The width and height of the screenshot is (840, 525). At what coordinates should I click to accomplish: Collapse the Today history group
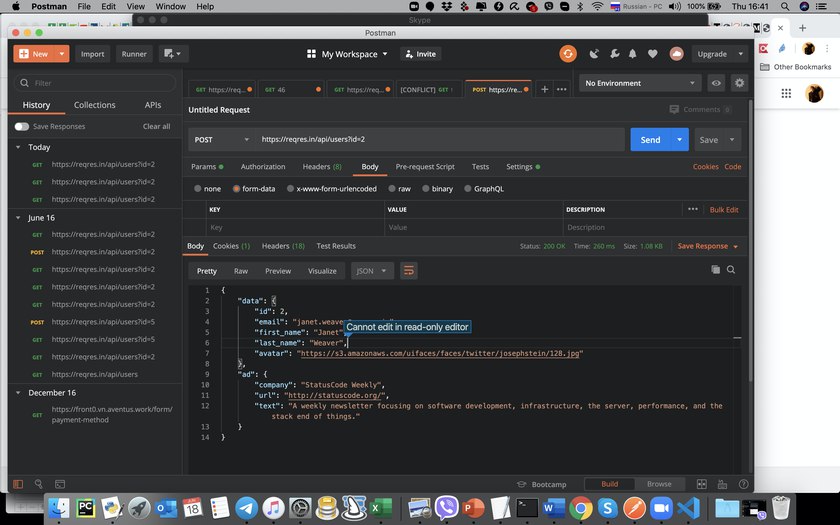coord(18,147)
